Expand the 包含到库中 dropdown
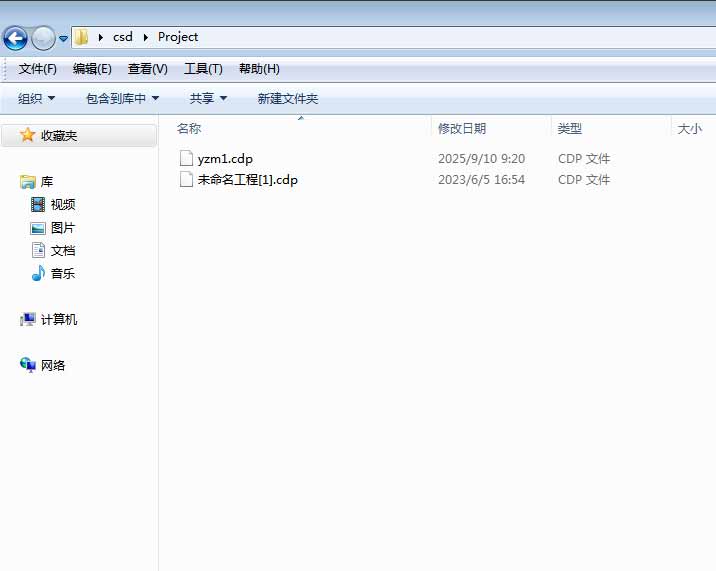 122,98
